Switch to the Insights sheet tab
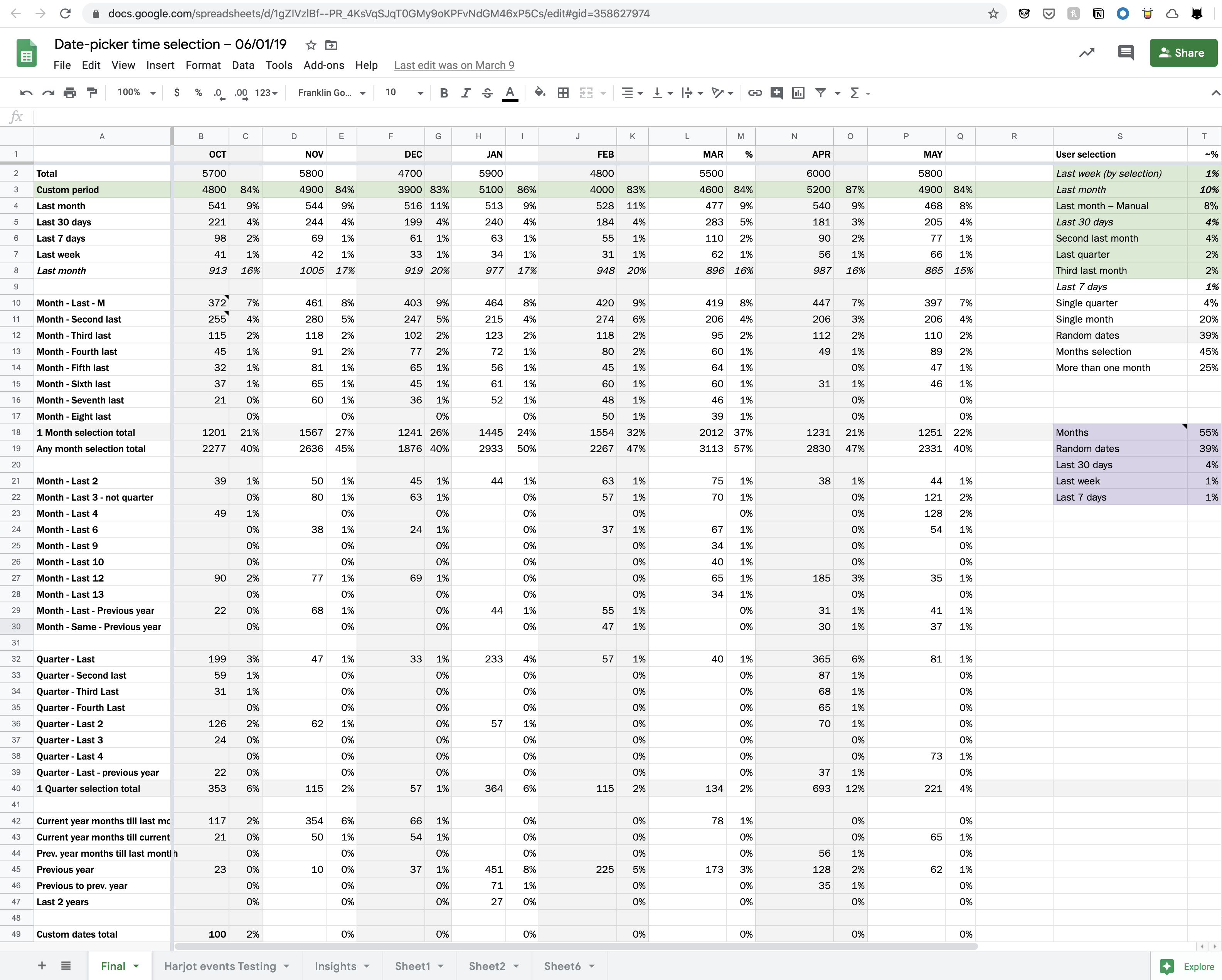The width and height of the screenshot is (1222, 980). pyautogui.click(x=335, y=967)
